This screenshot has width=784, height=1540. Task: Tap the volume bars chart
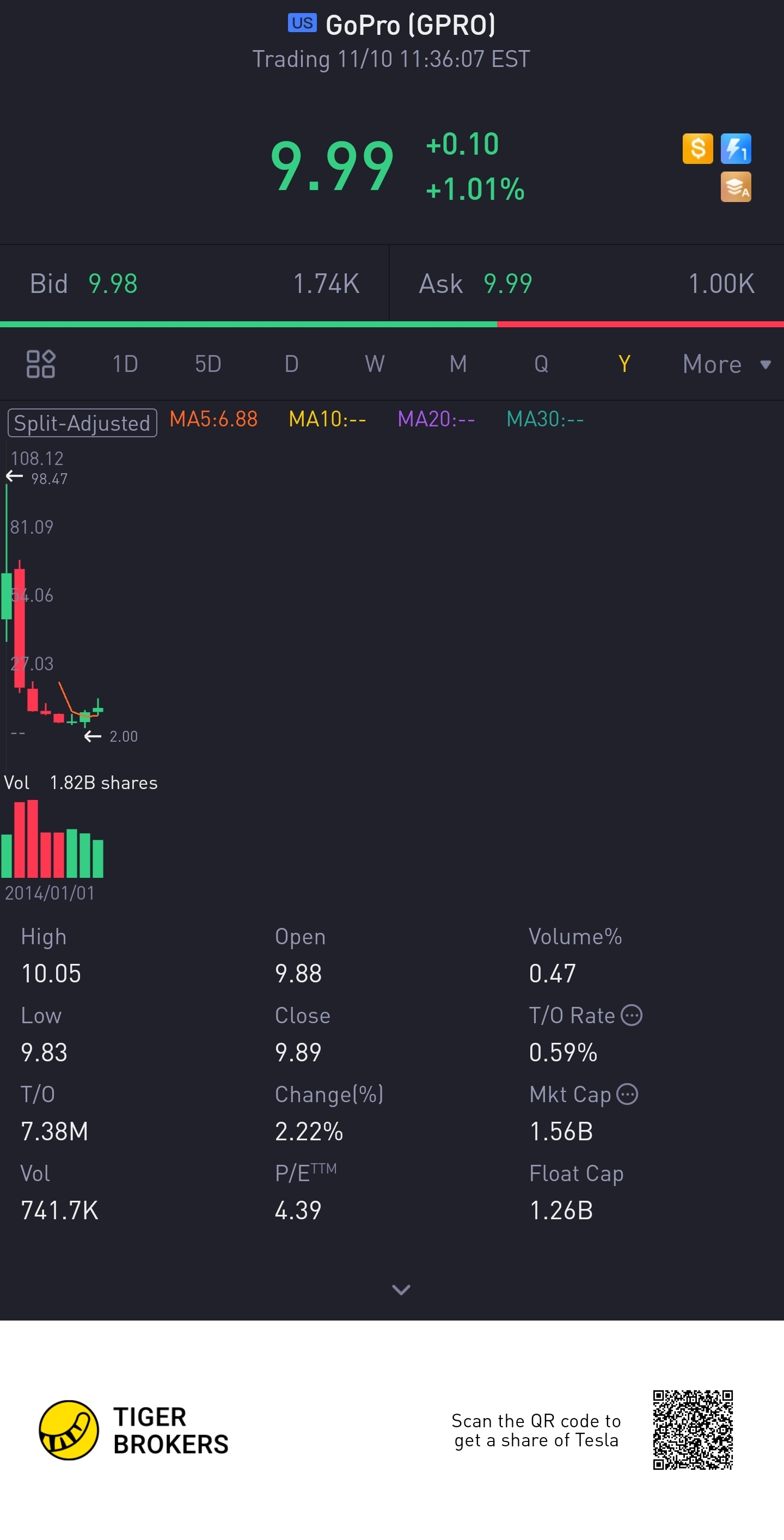tap(53, 839)
